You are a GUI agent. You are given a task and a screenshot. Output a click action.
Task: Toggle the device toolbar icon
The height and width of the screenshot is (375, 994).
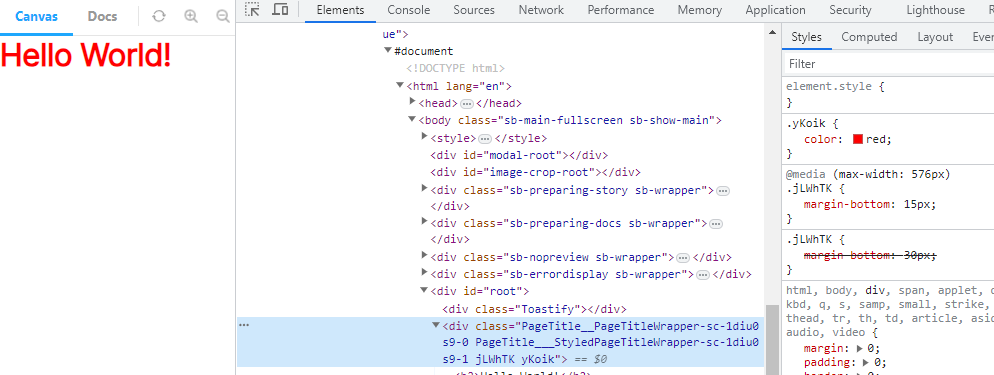coord(280,10)
